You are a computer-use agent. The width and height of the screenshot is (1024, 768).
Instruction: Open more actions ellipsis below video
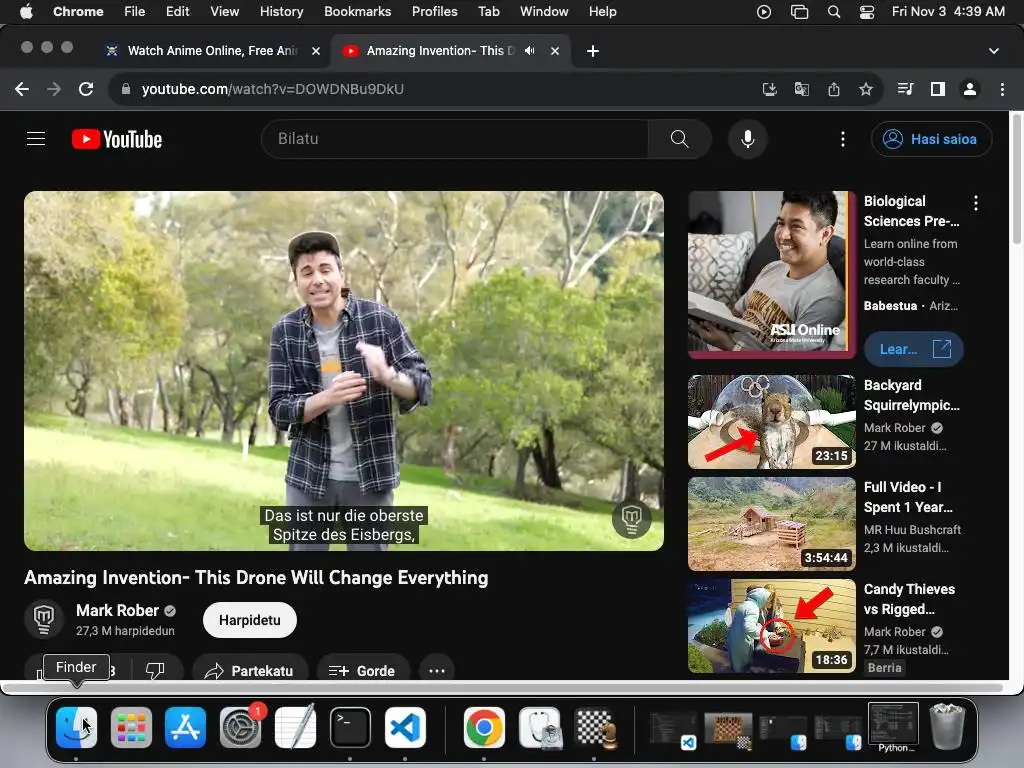436,671
